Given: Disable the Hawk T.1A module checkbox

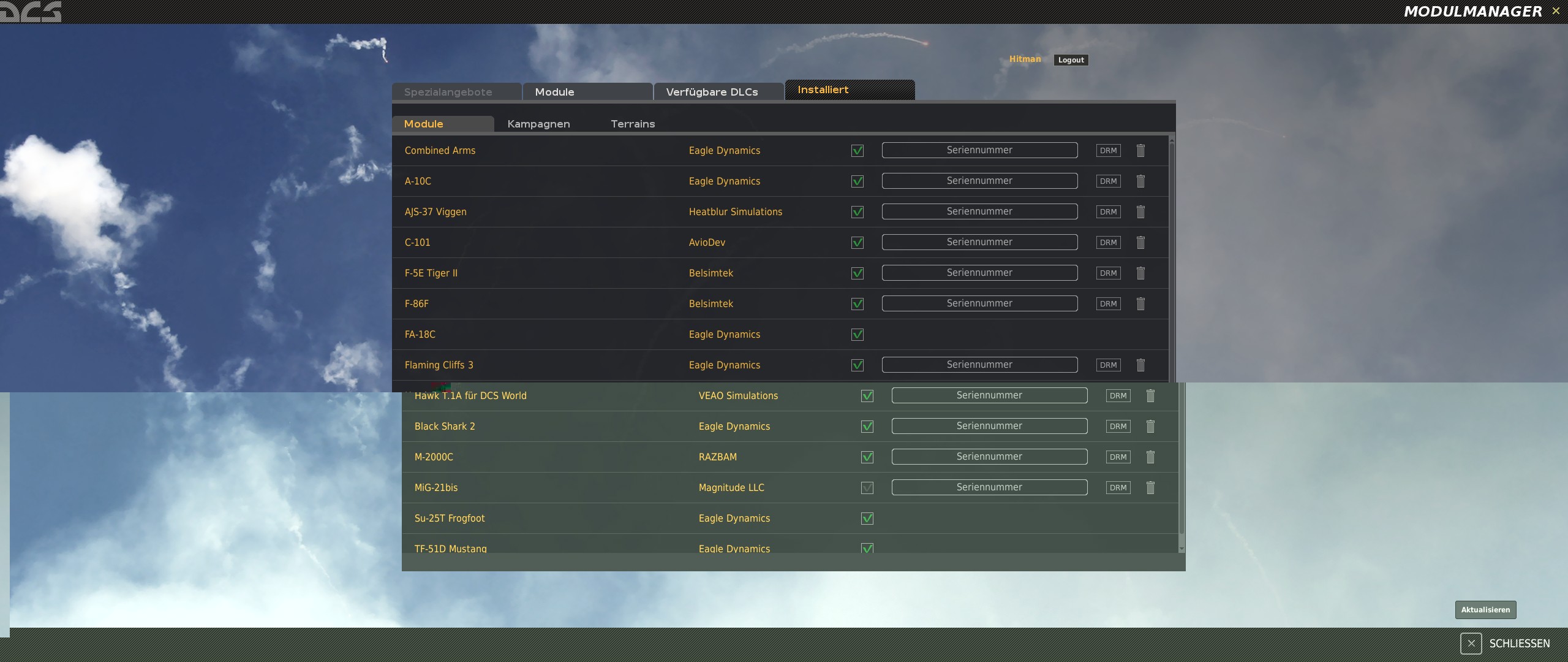Looking at the screenshot, I should click(867, 396).
